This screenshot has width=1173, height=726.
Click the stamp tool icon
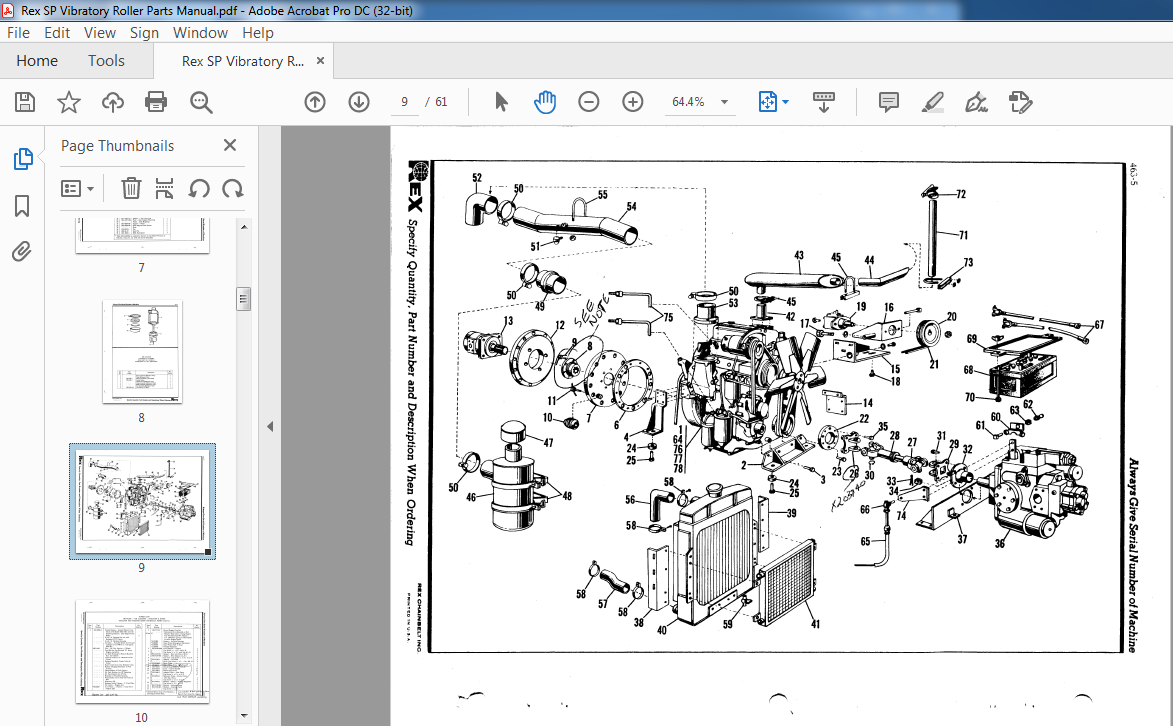coord(1020,102)
